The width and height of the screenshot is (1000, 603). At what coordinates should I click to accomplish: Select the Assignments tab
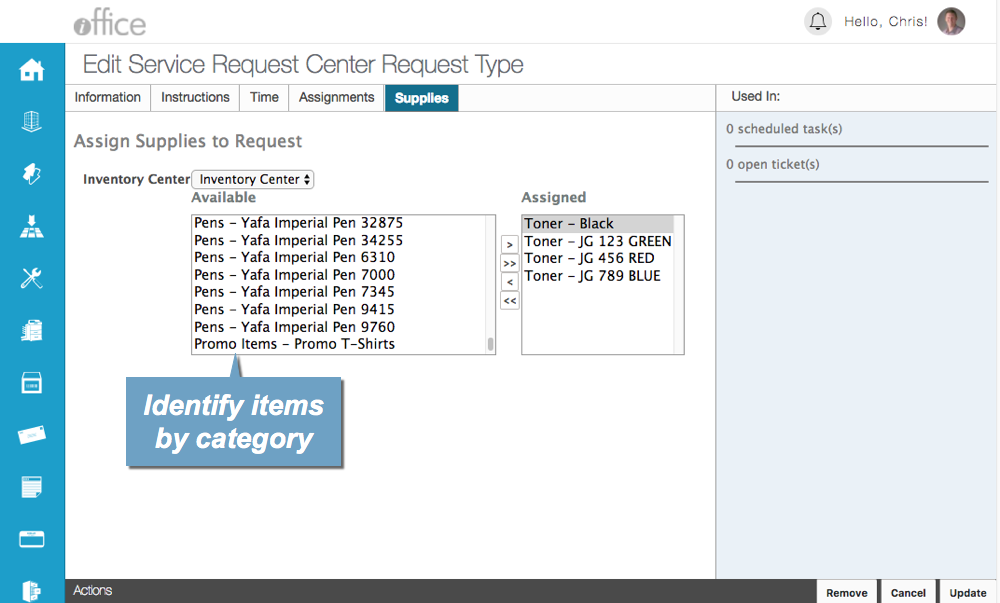point(336,98)
